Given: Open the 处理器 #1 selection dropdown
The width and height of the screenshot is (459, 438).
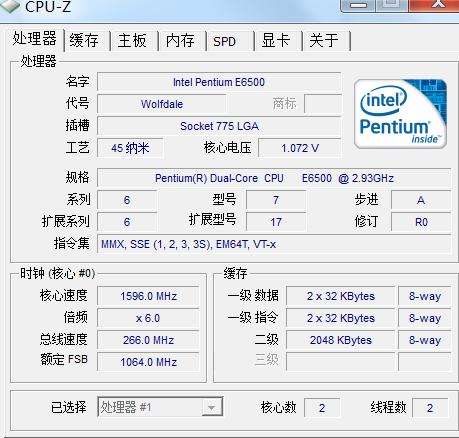Looking at the screenshot, I should click(x=160, y=407).
